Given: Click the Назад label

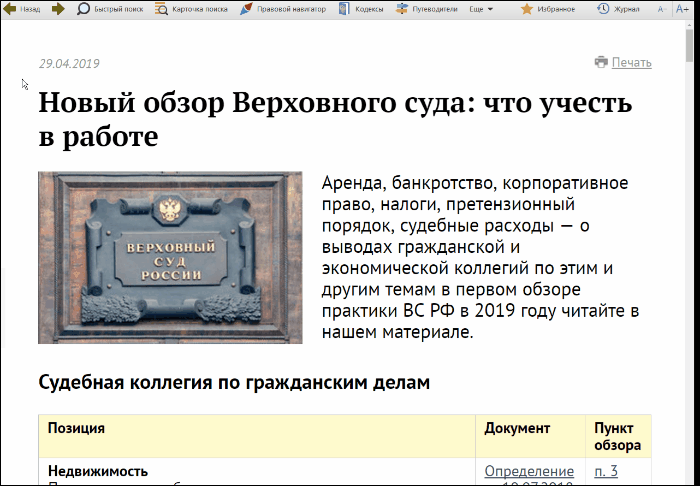Looking at the screenshot, I should [30, 9].
